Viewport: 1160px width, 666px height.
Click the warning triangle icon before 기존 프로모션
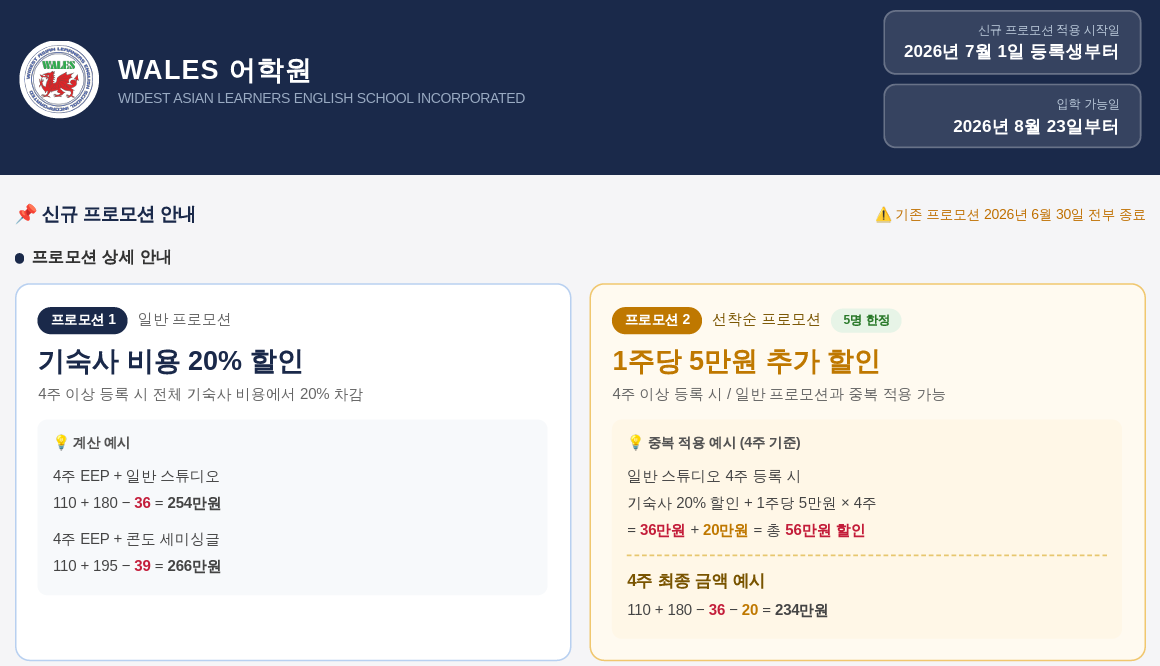coord(883,215)
